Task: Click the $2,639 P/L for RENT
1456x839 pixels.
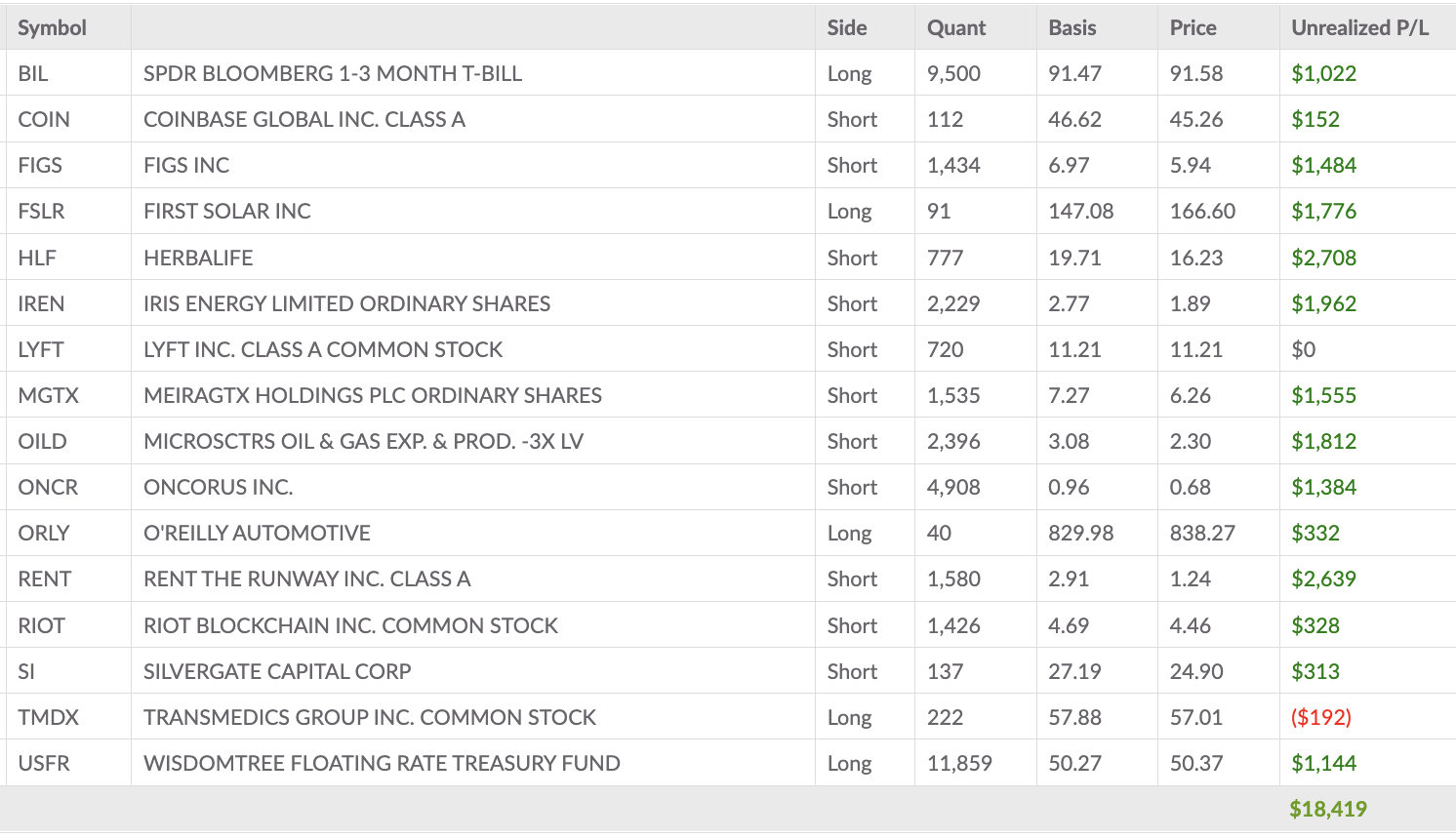Action: click(x=1324, y=579)
